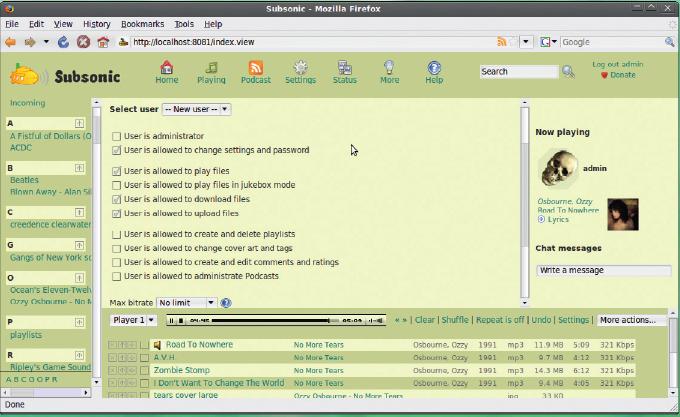
Task: Open the Max bitrate No limit dropdown
Action: [x=186, y=303]
